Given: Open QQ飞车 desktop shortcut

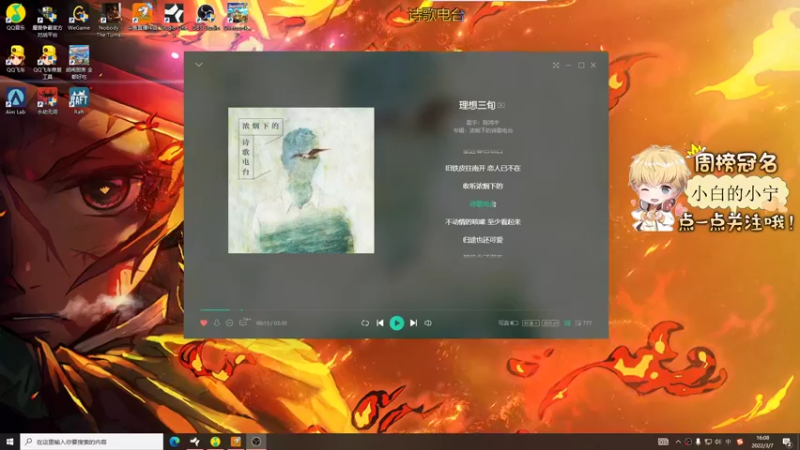Looking at the screenshot, I should point(16,59).
